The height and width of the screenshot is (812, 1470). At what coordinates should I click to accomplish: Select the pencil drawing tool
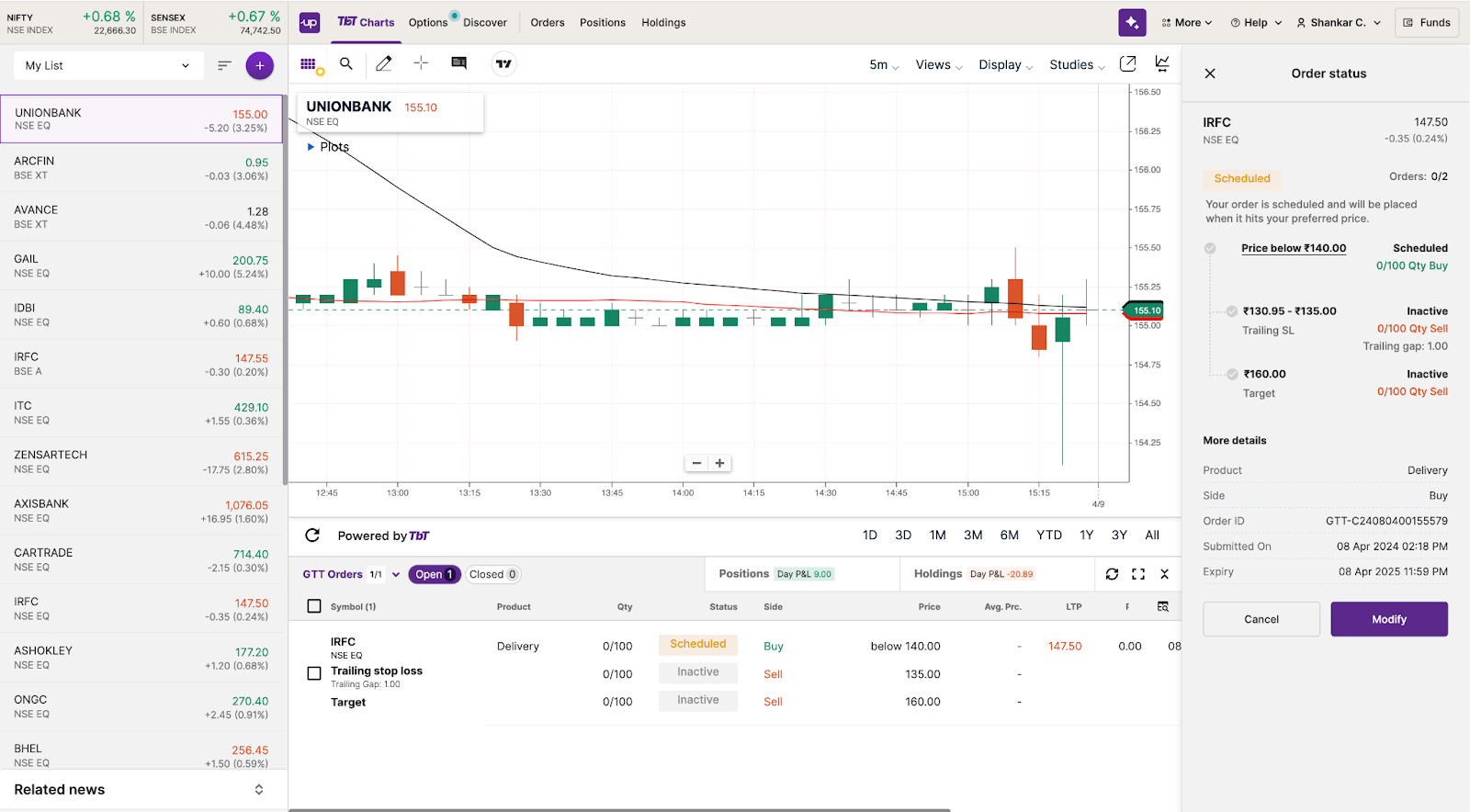(x=384, y=64)
